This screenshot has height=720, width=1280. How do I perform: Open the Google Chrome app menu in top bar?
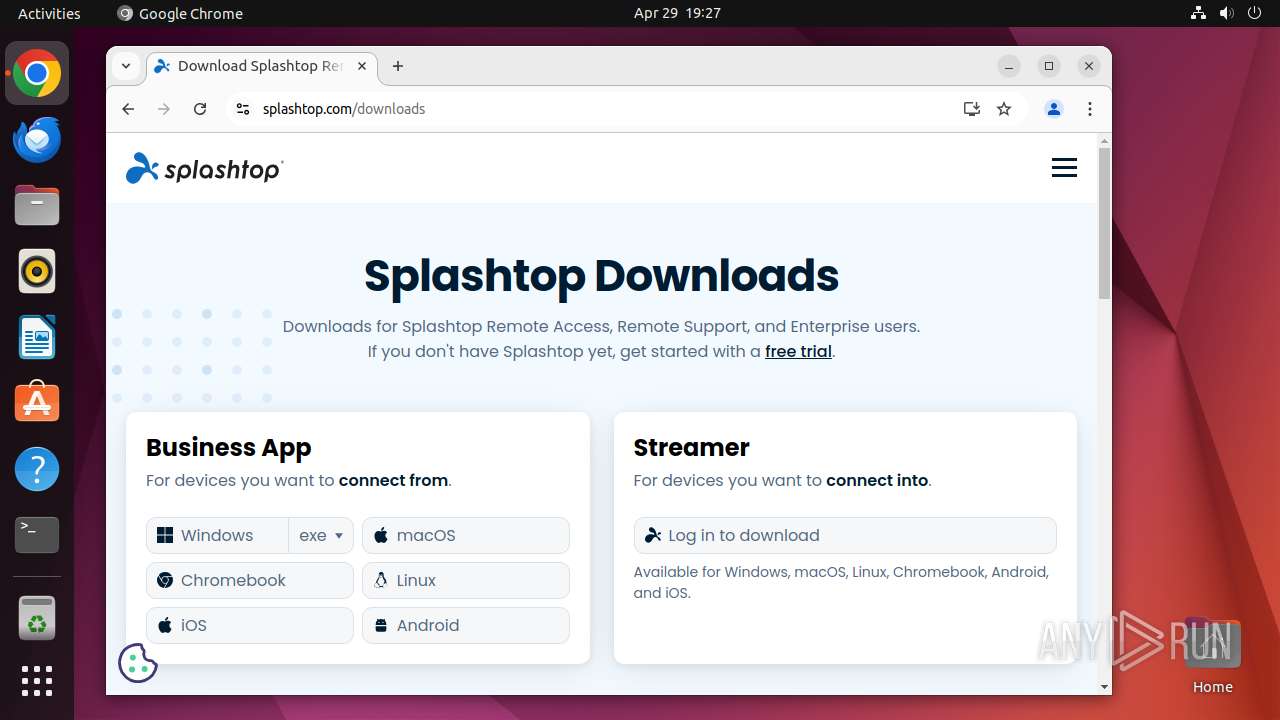(x=180, y=13)
